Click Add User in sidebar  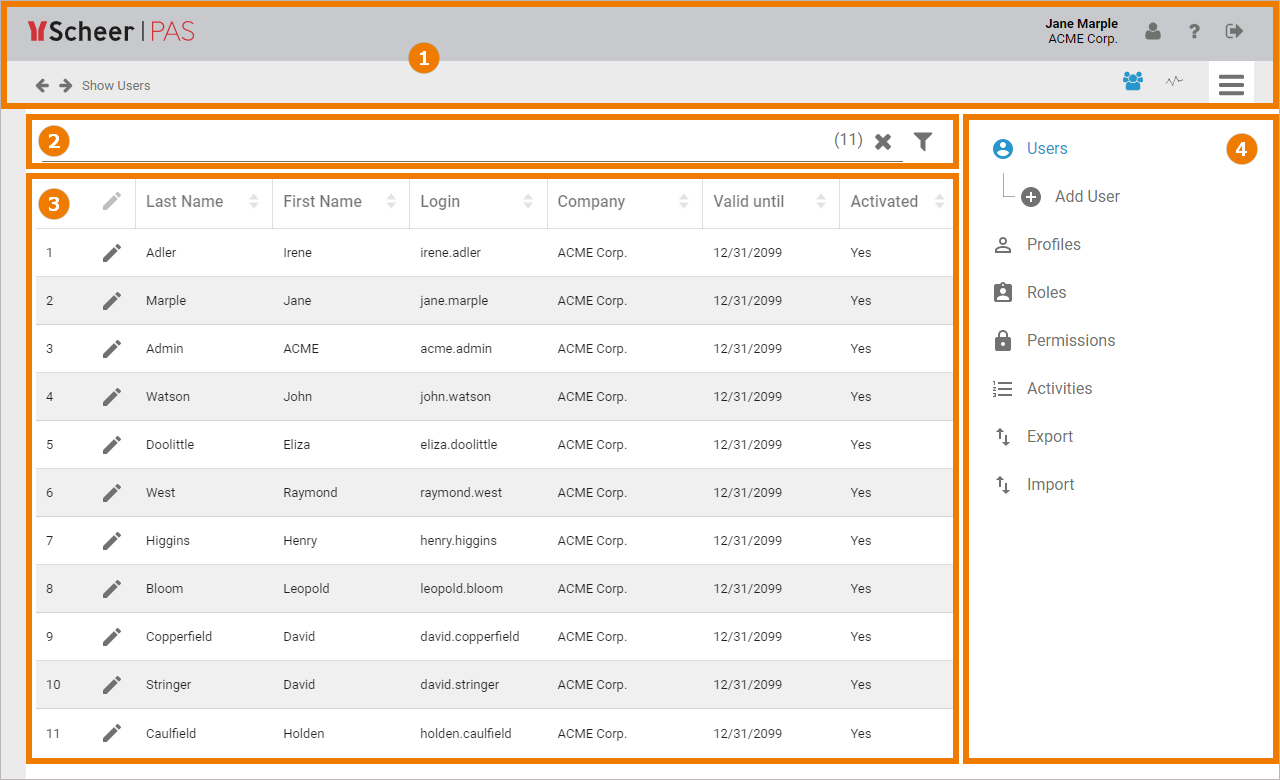1086,197
